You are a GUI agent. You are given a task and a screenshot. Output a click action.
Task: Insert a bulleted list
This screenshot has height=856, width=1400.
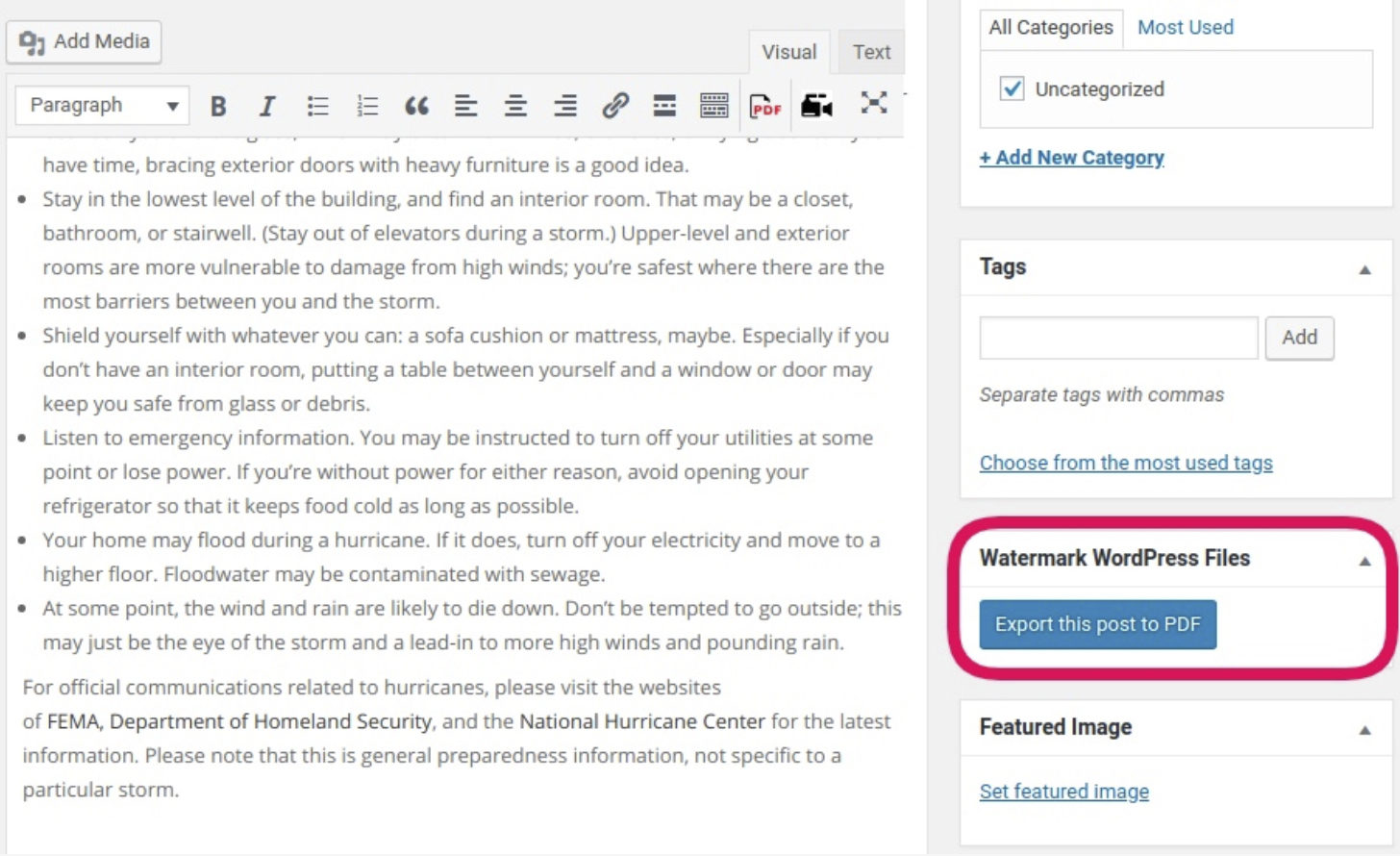[317, 106]
